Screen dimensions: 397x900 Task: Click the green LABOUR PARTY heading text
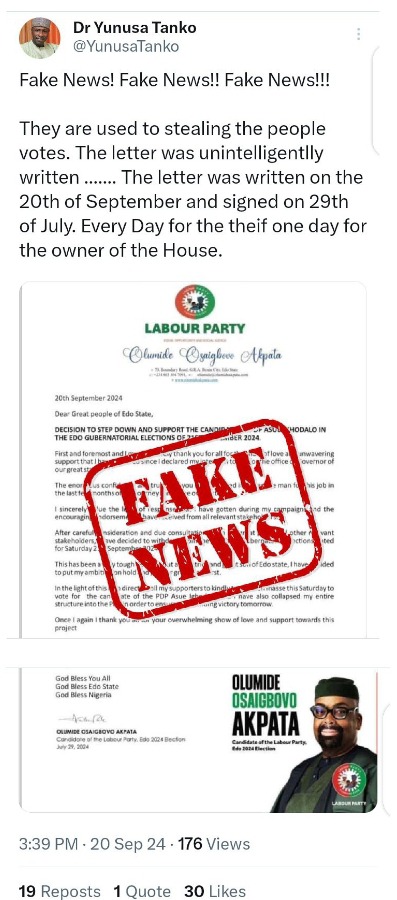point(194,329)
